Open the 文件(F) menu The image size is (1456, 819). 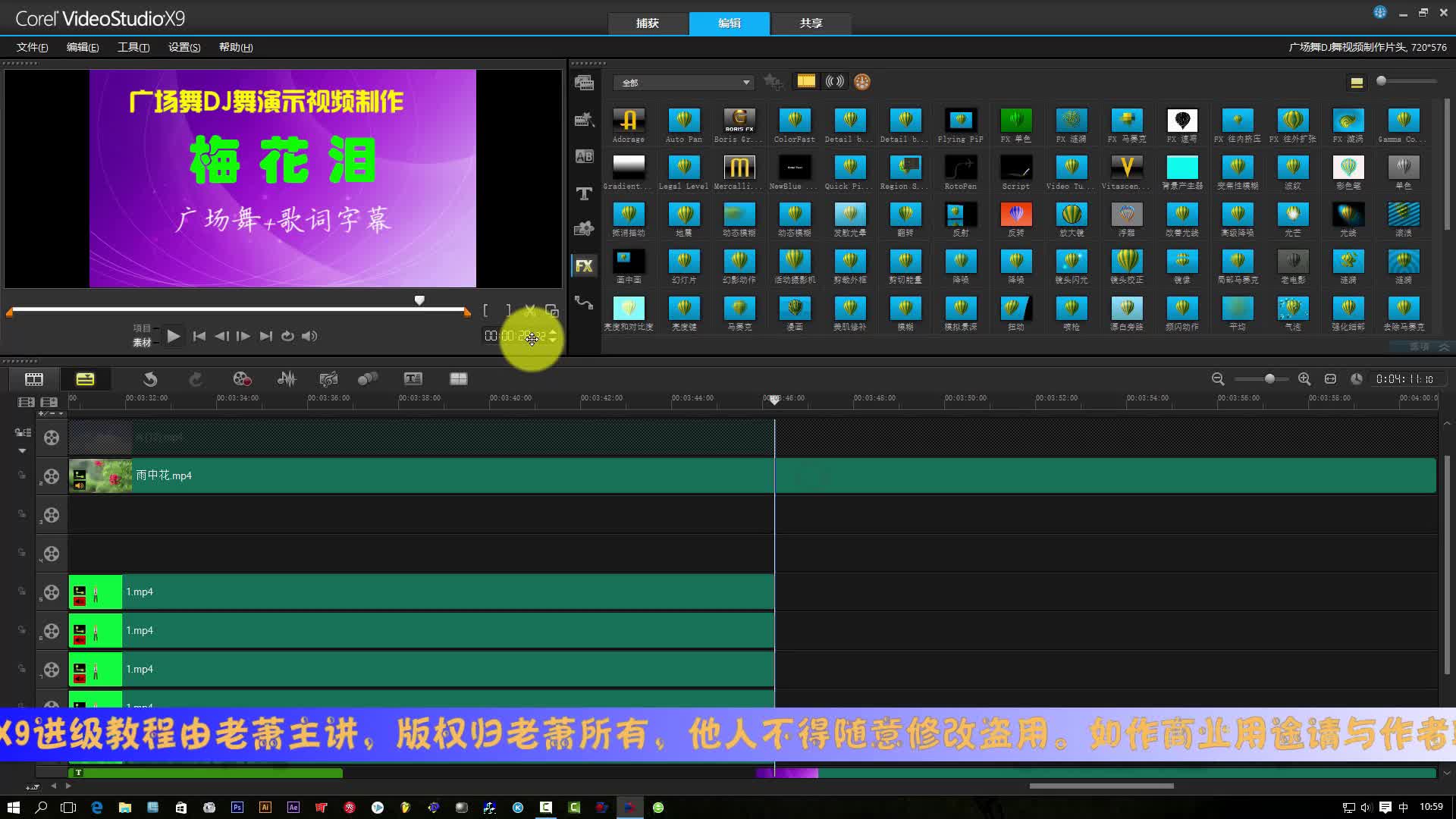point(32,47)
